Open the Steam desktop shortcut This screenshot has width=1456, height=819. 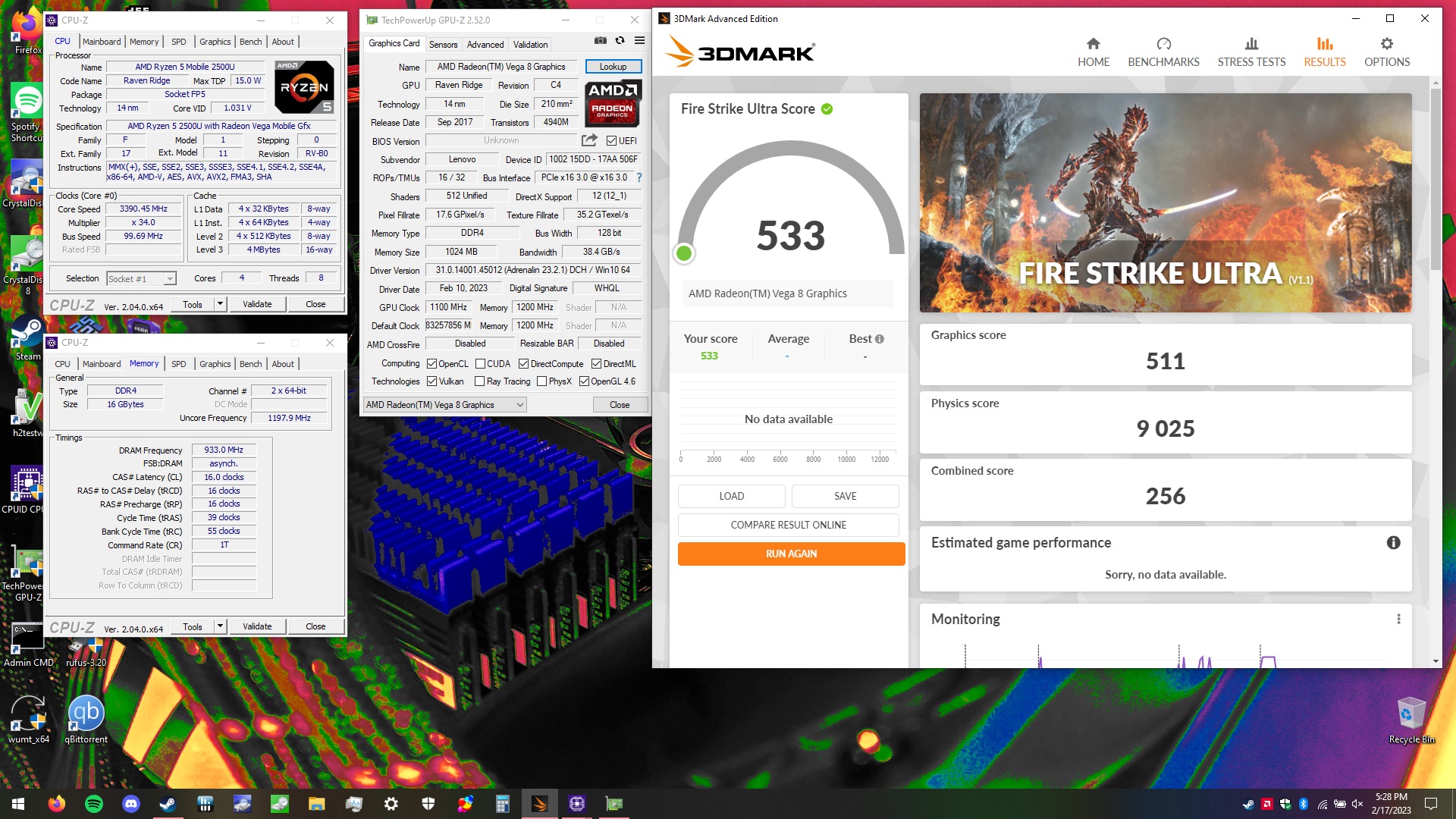click(28, 338)
